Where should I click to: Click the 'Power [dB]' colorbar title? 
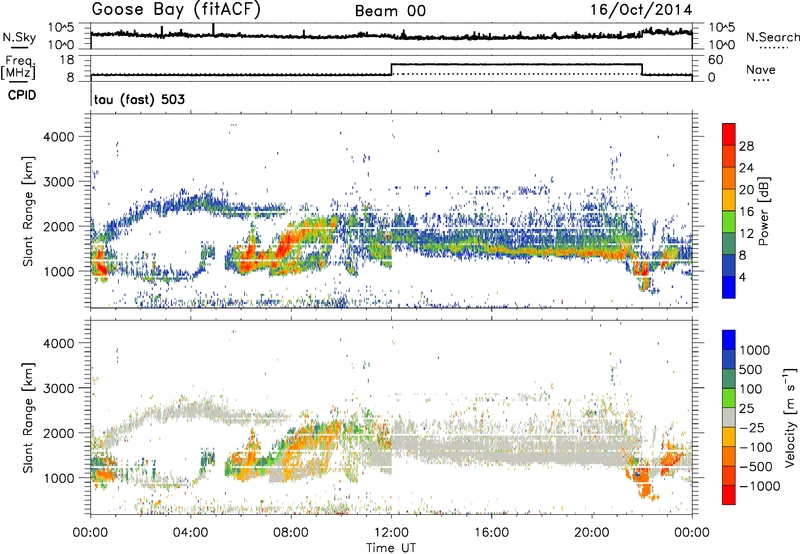pyautogui.click(x=763, y=211)
